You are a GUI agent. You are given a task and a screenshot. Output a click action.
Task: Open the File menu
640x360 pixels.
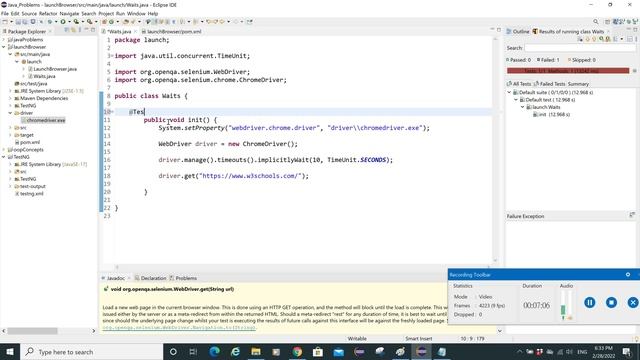[x=5, y=13]
